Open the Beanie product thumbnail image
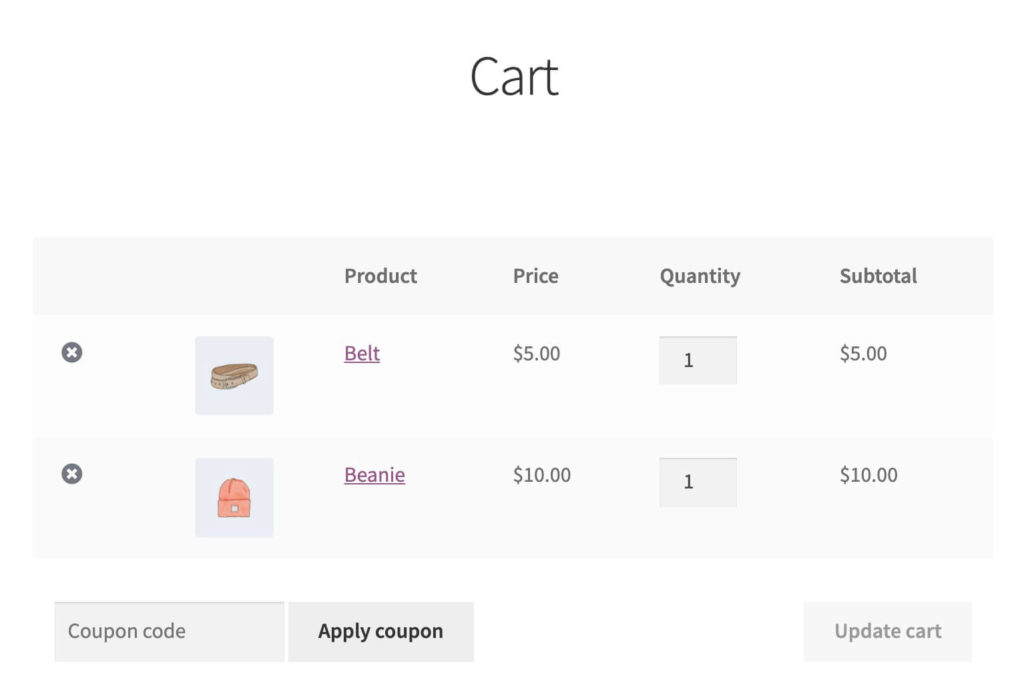1024x694 pixels. 234,497
